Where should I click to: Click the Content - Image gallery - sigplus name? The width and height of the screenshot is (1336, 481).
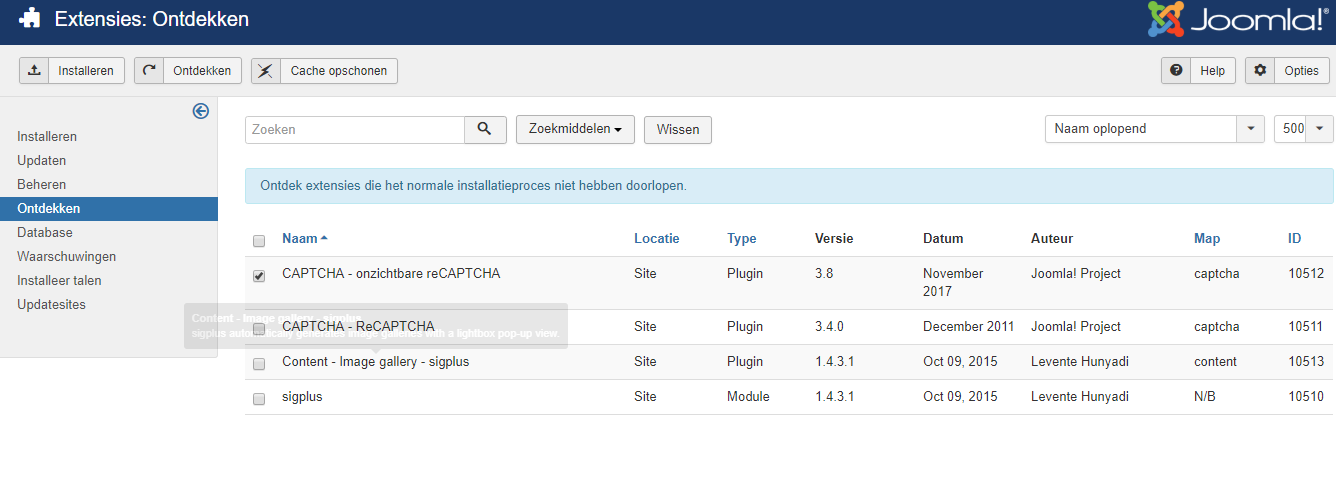click(x=375, y=362)
